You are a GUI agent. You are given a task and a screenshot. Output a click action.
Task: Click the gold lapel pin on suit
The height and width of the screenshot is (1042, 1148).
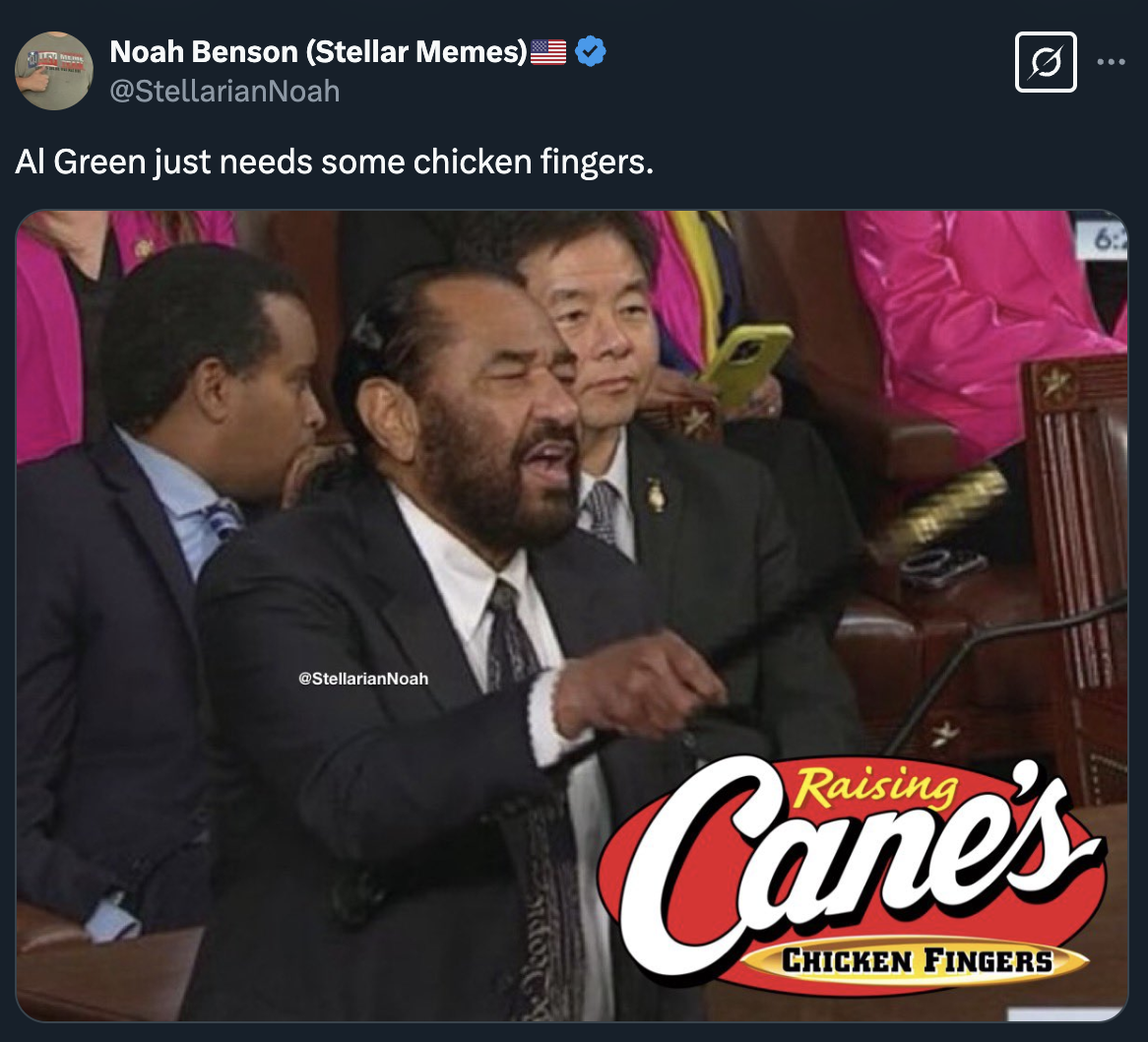tap(656, 495)
